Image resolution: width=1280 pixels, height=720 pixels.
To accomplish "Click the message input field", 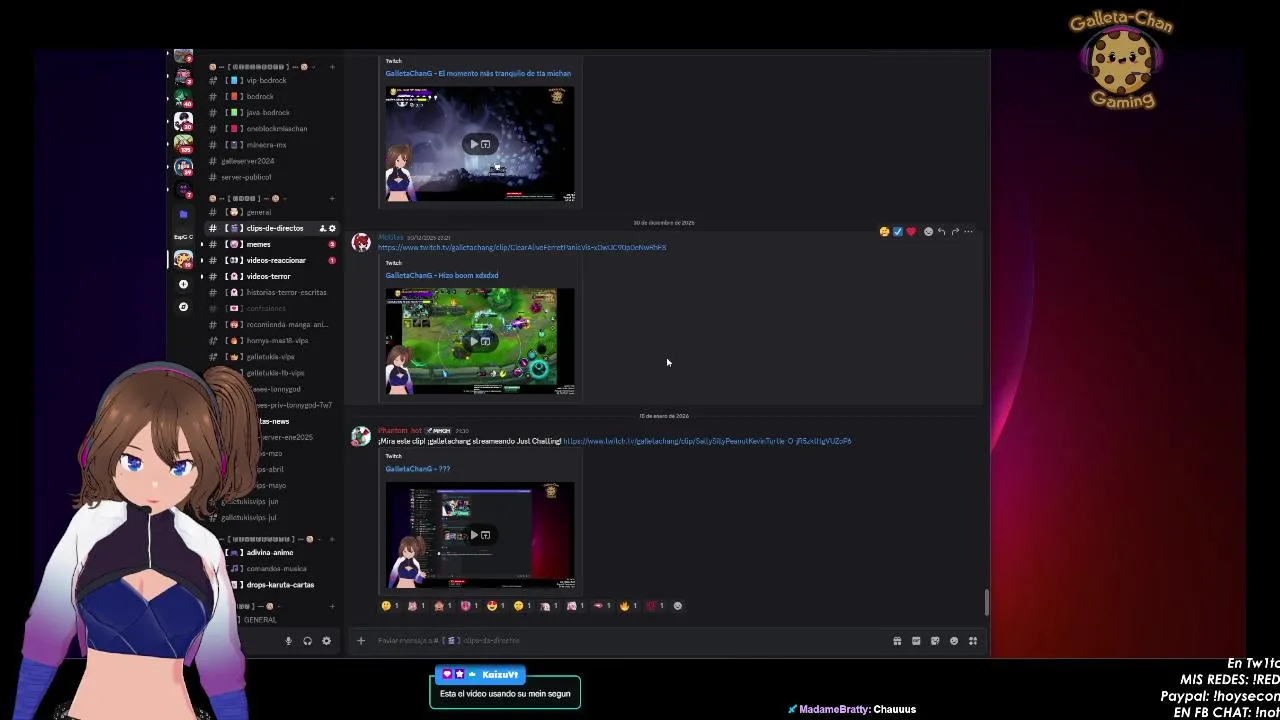I will coord(630,640).
